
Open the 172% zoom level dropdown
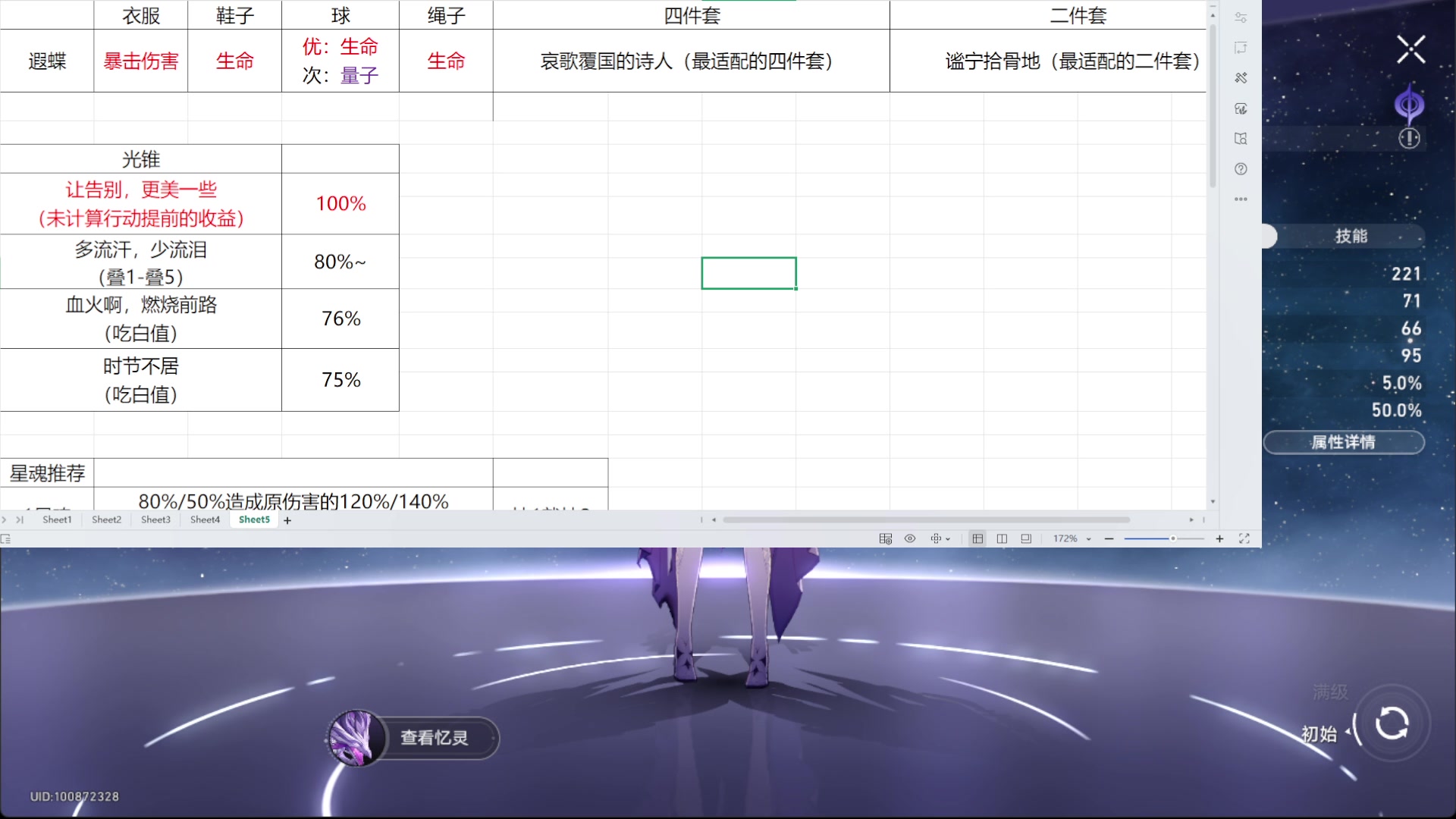click(1072, 538)
